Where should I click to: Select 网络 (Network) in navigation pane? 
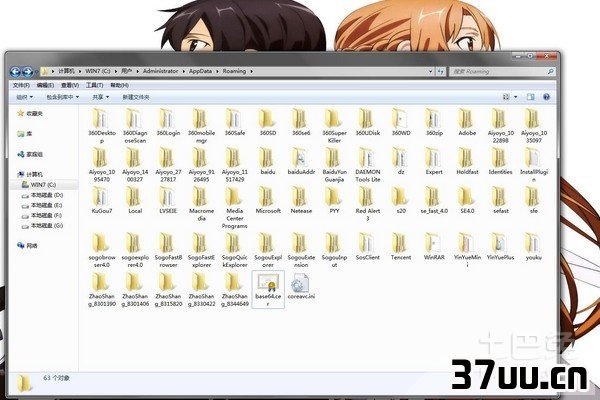tap(27, 245)
